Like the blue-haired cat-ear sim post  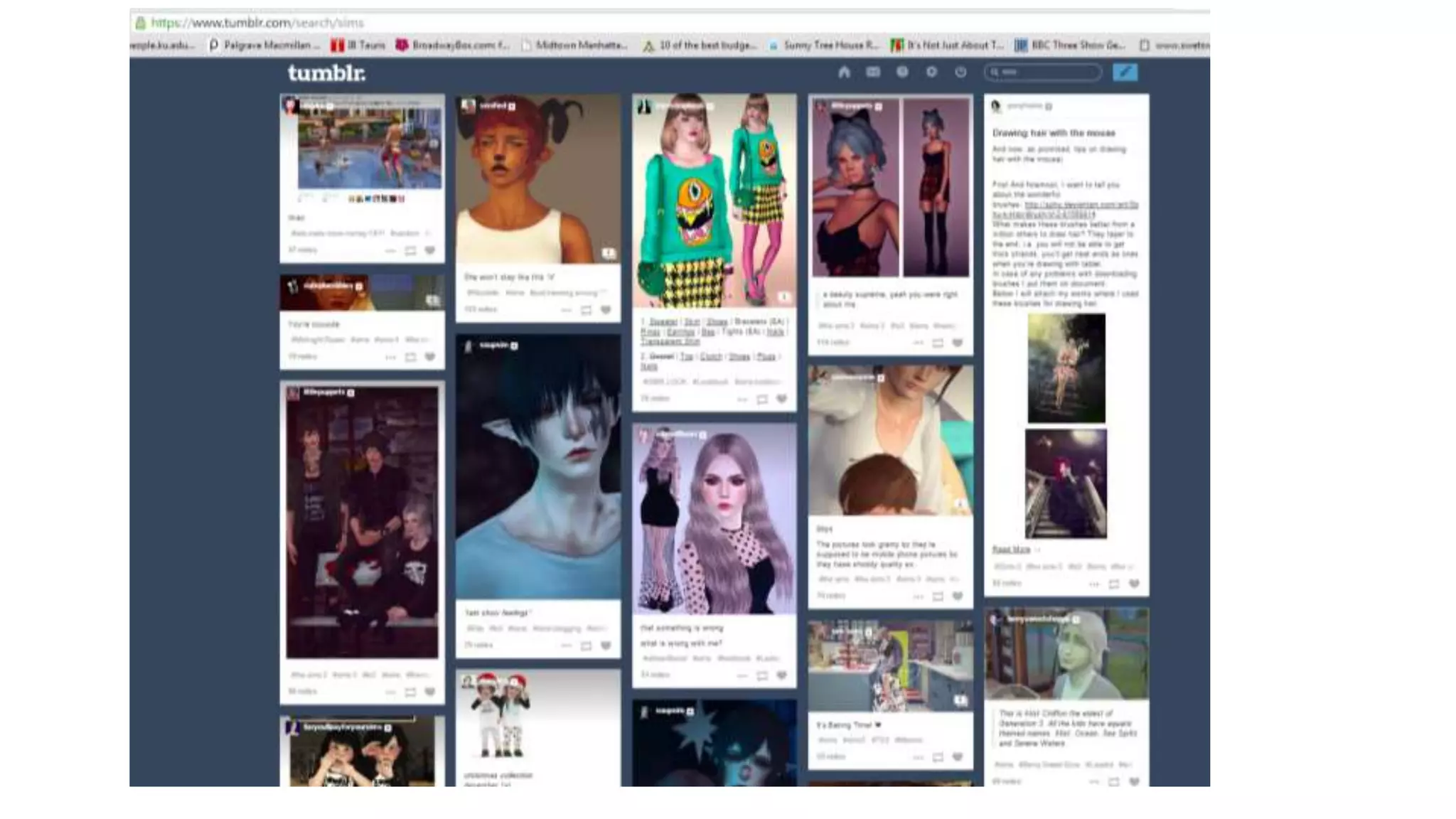tap(958, 343)
